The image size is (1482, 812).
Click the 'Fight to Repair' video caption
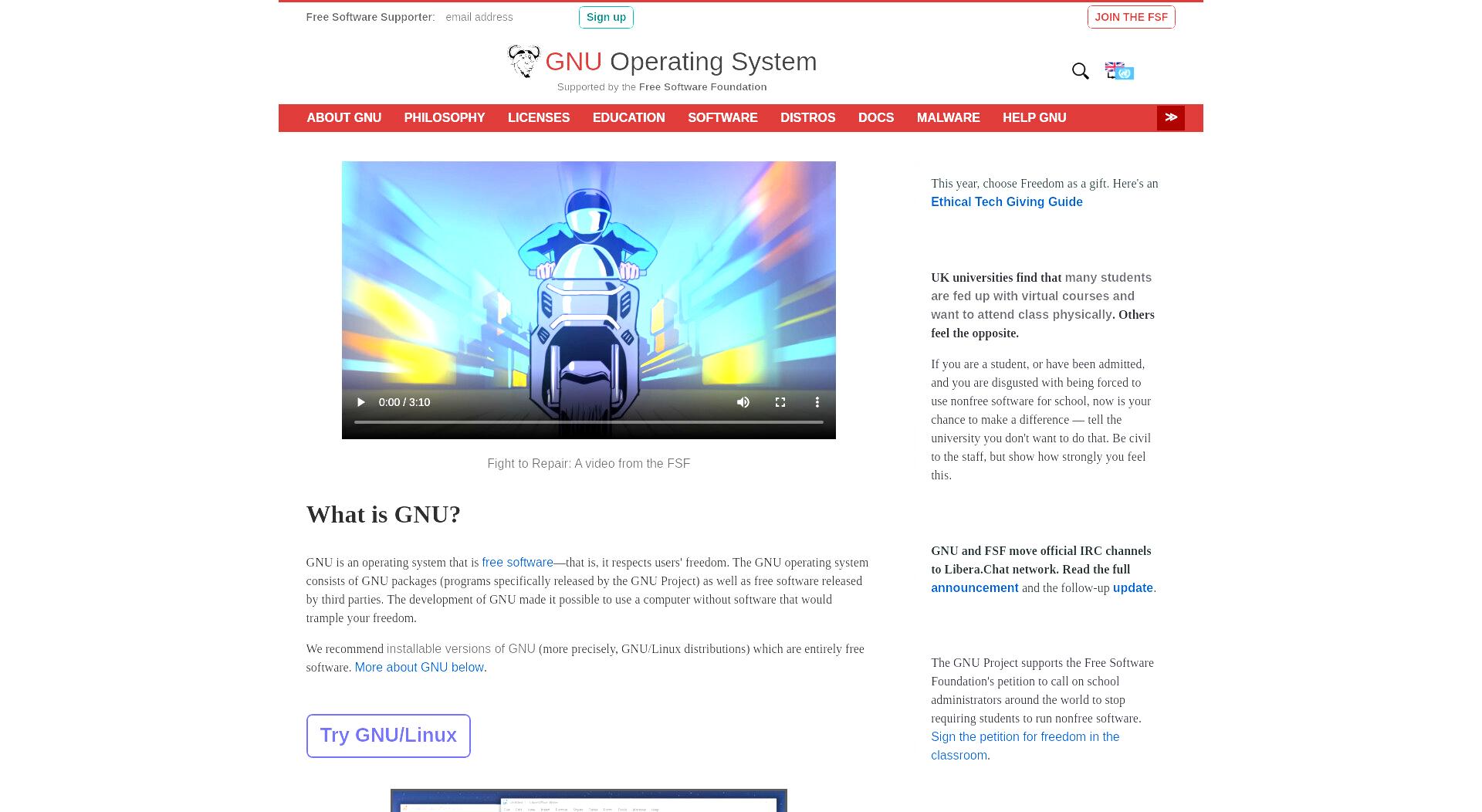pyautogui.click(x=588, y=464)
